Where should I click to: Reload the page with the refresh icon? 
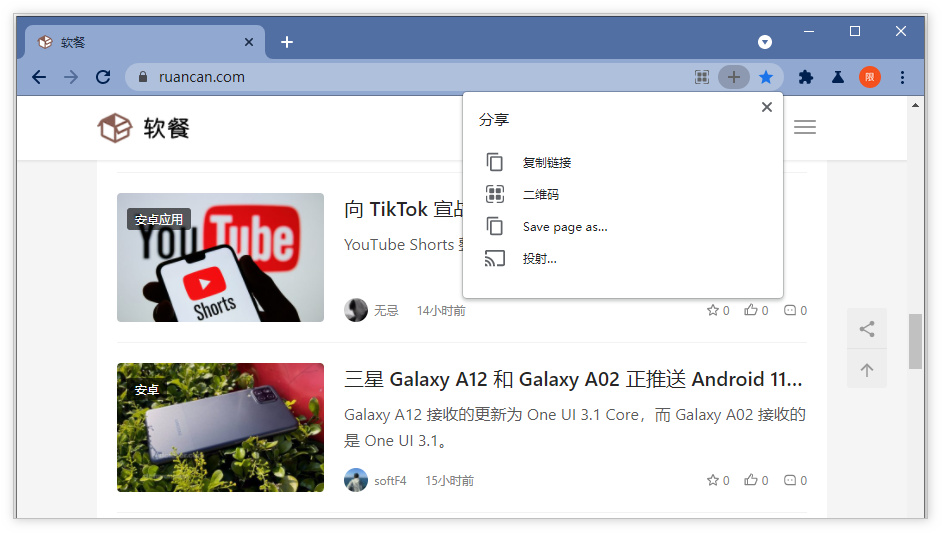pyautogui.click(x=102, y=77)
